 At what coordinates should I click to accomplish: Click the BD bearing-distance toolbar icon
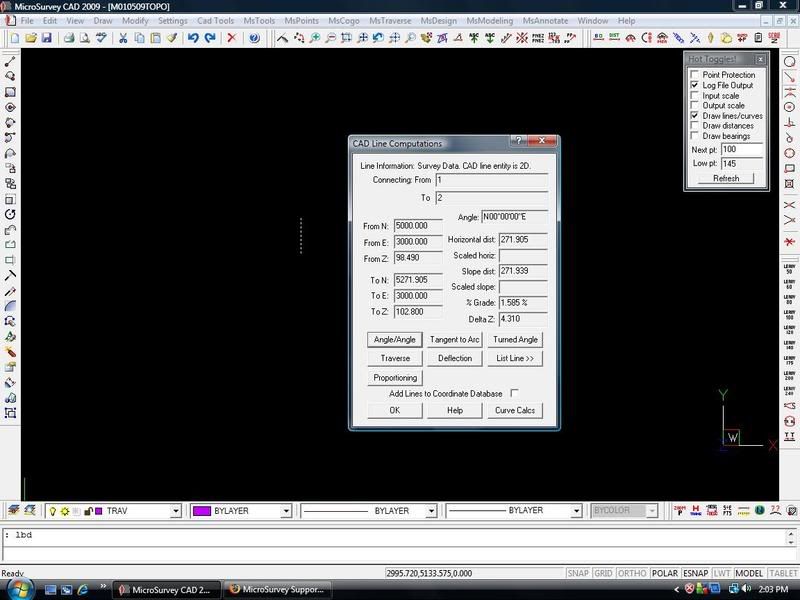click(x=598, y=38)
